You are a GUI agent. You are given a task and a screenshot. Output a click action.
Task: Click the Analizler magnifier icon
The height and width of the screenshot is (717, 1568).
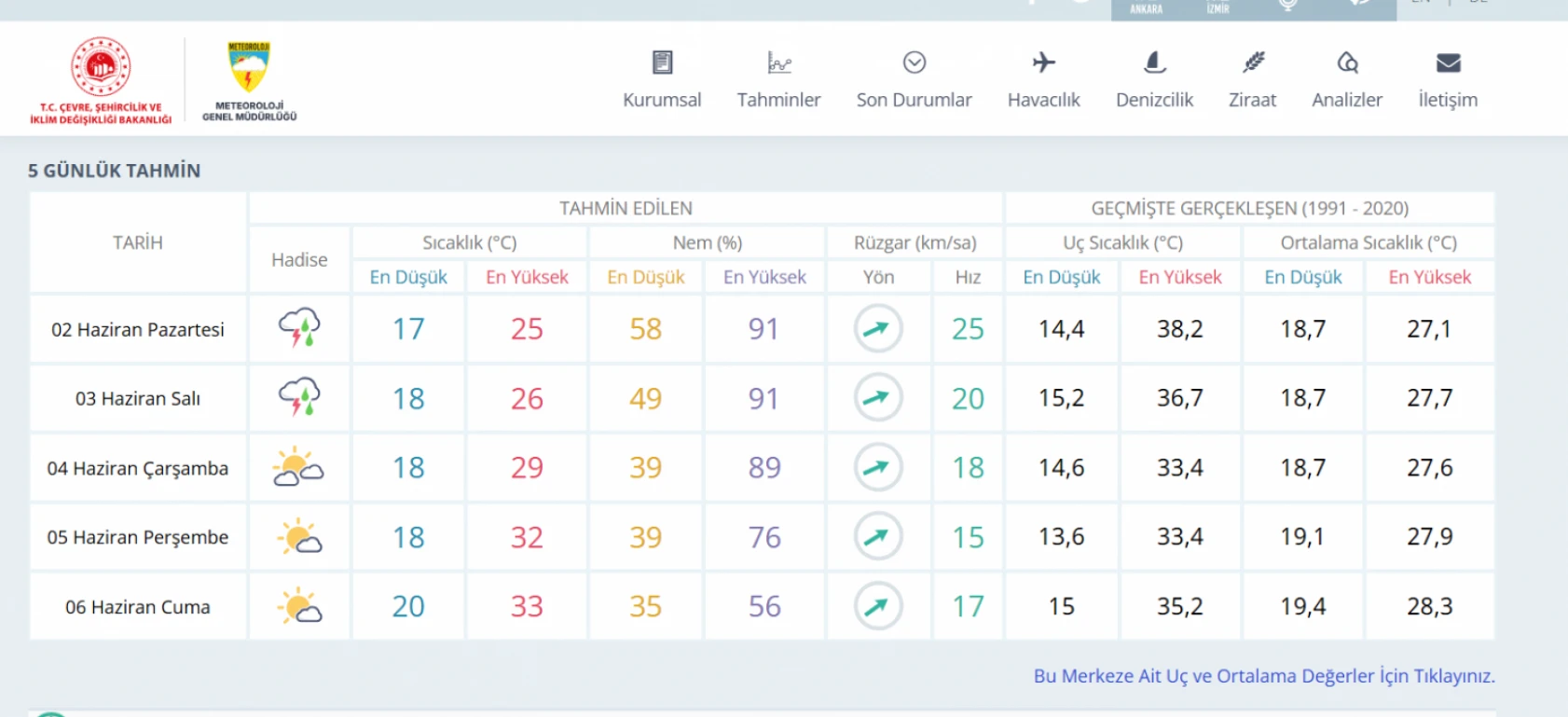(1347, 62)
